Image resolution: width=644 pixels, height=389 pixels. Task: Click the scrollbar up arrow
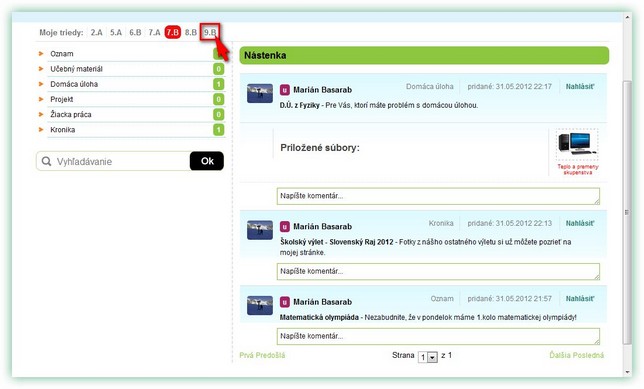tap(627, 17)
